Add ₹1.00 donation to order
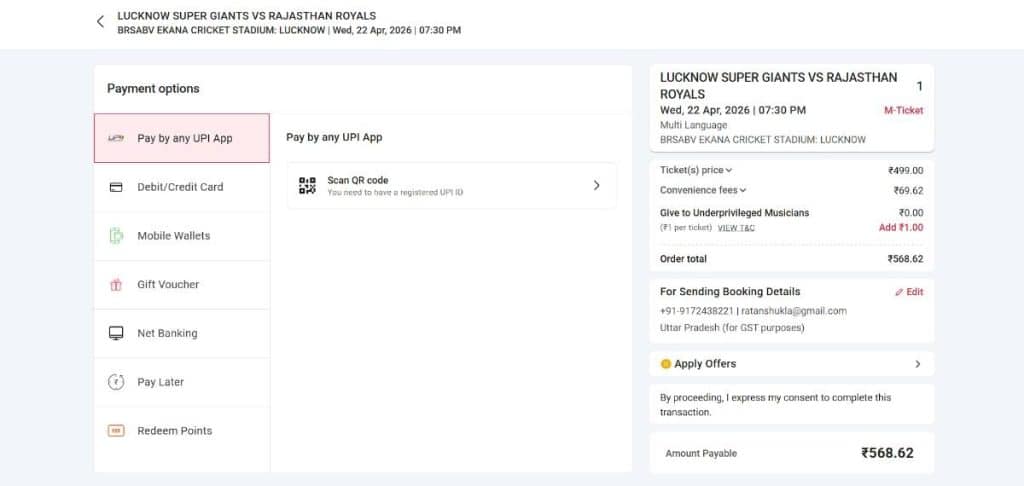Image resolution: width=1024 pixels, height=486 pixels. 900,228
